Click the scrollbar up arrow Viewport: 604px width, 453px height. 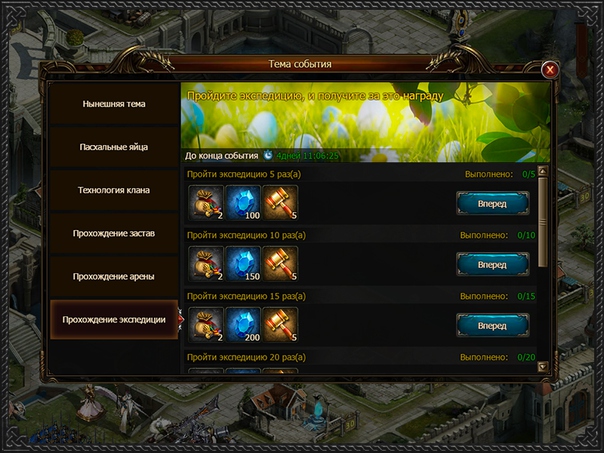(543, 171)
